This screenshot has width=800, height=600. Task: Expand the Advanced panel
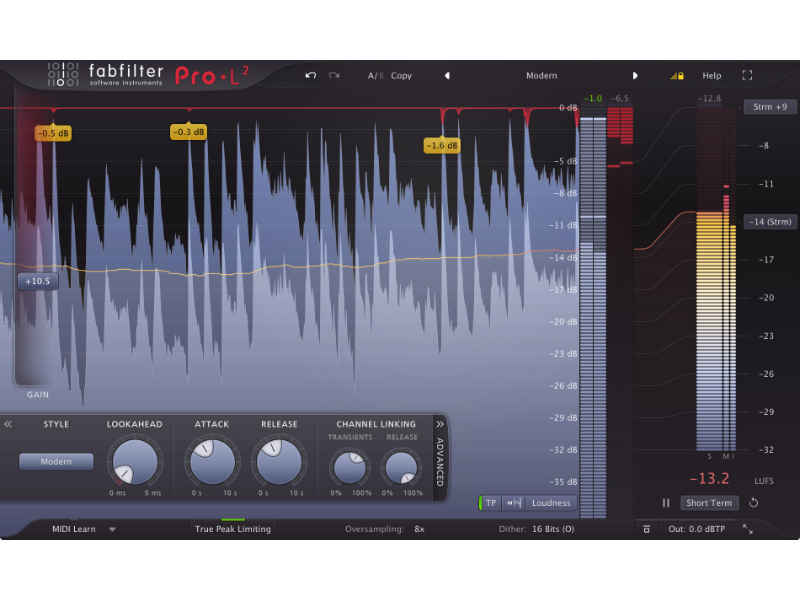coord(440,455)
